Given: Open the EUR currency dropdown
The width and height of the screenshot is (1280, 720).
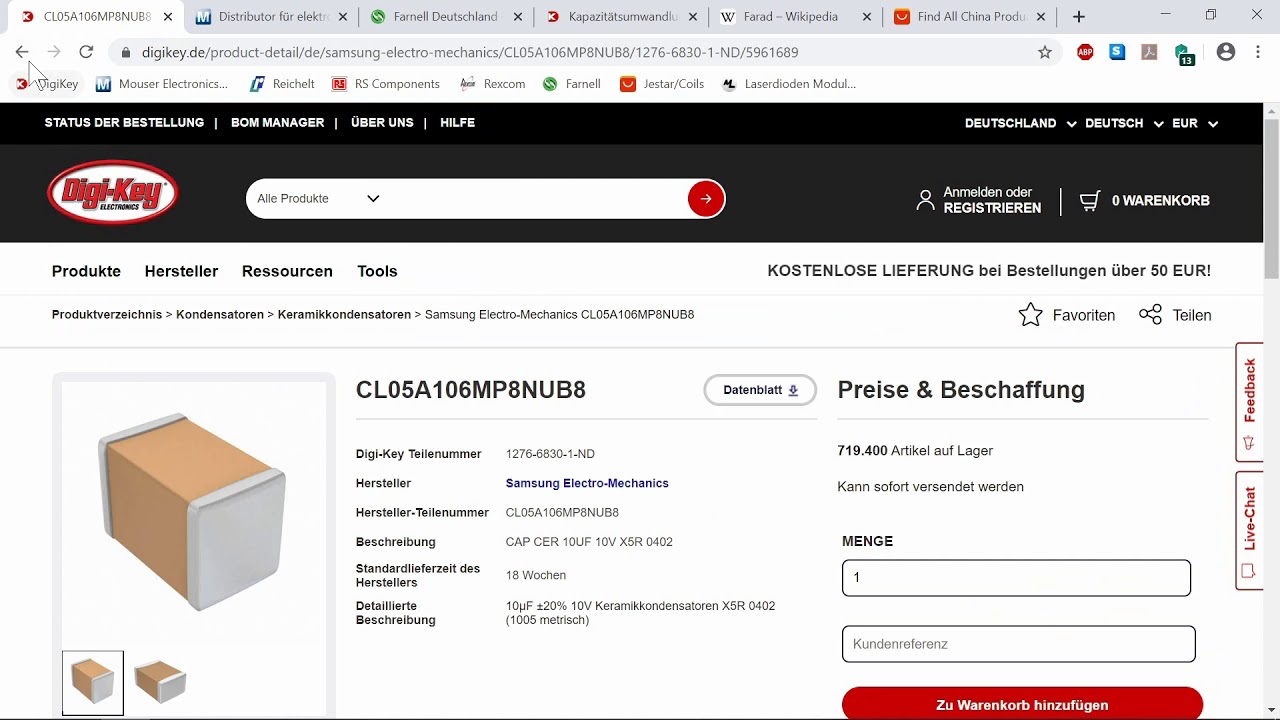Looking at the screenshot, I should [1195, 123].
